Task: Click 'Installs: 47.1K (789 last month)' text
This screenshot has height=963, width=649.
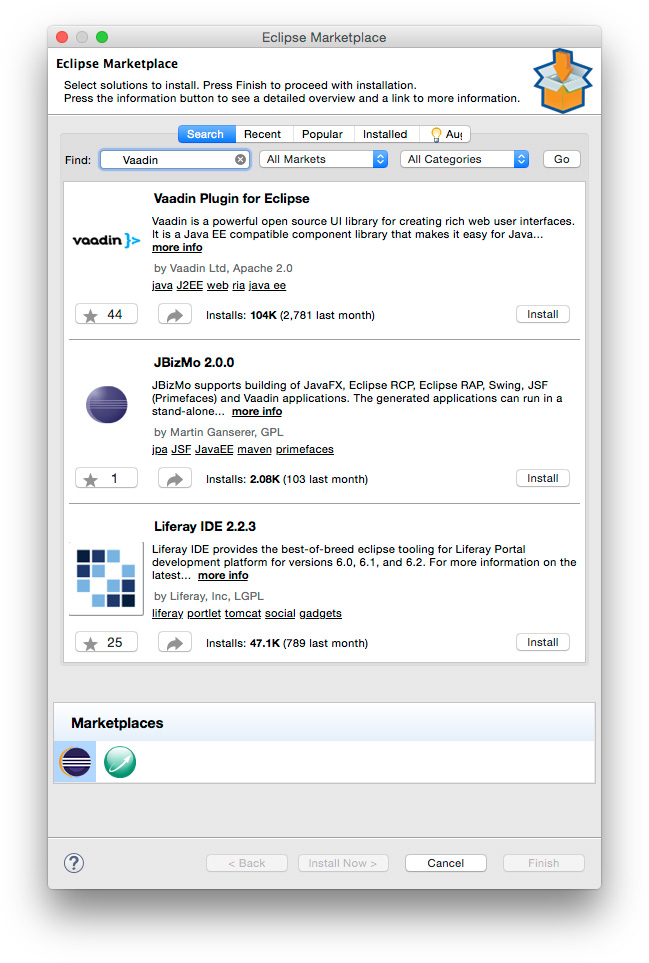Action: [287, 643]
